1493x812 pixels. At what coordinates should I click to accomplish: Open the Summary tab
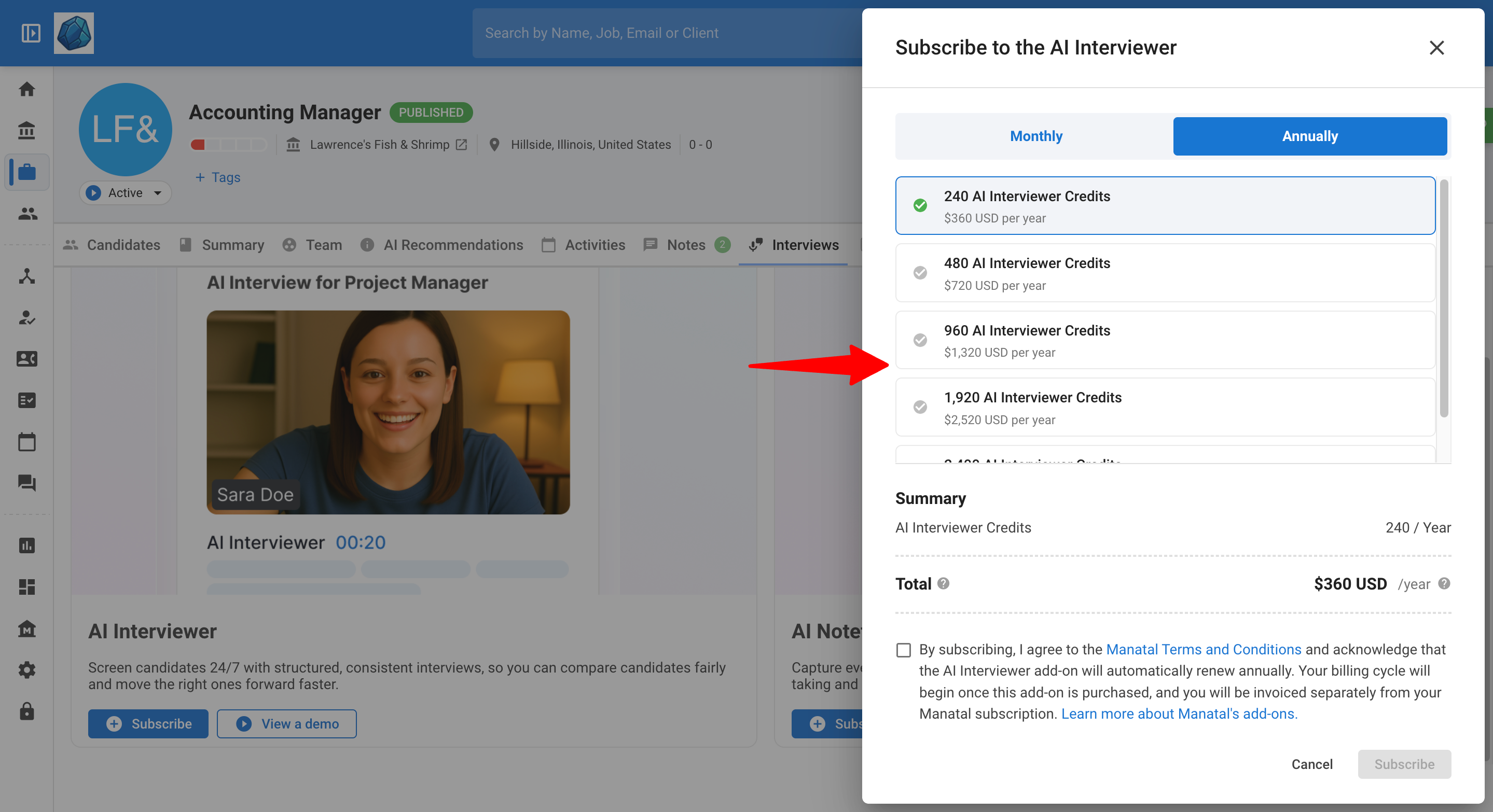click(x=222, y=245)
